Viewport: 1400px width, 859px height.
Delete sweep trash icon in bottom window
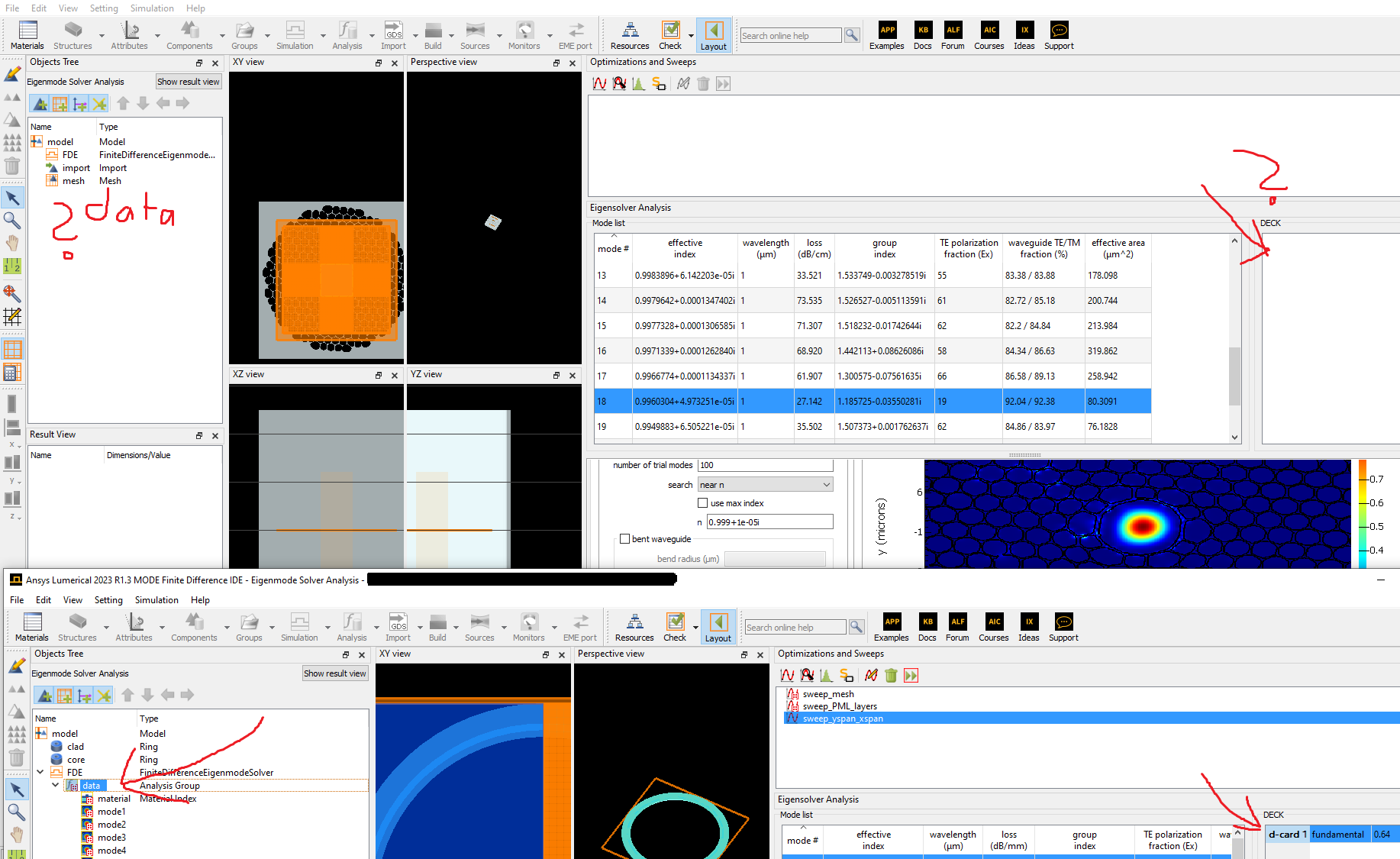(x=891, y=675)
